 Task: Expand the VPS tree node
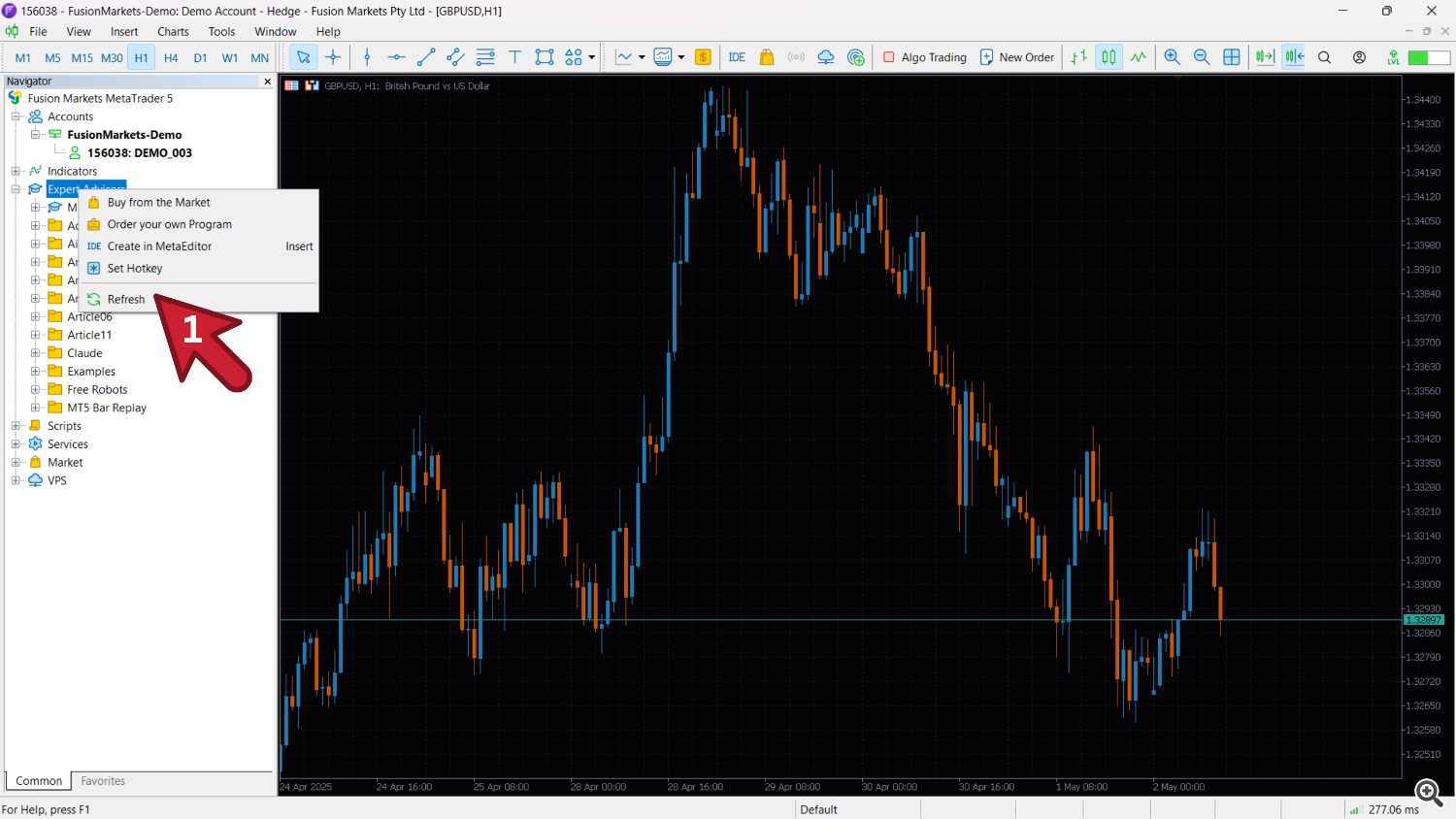coord(16,480)
